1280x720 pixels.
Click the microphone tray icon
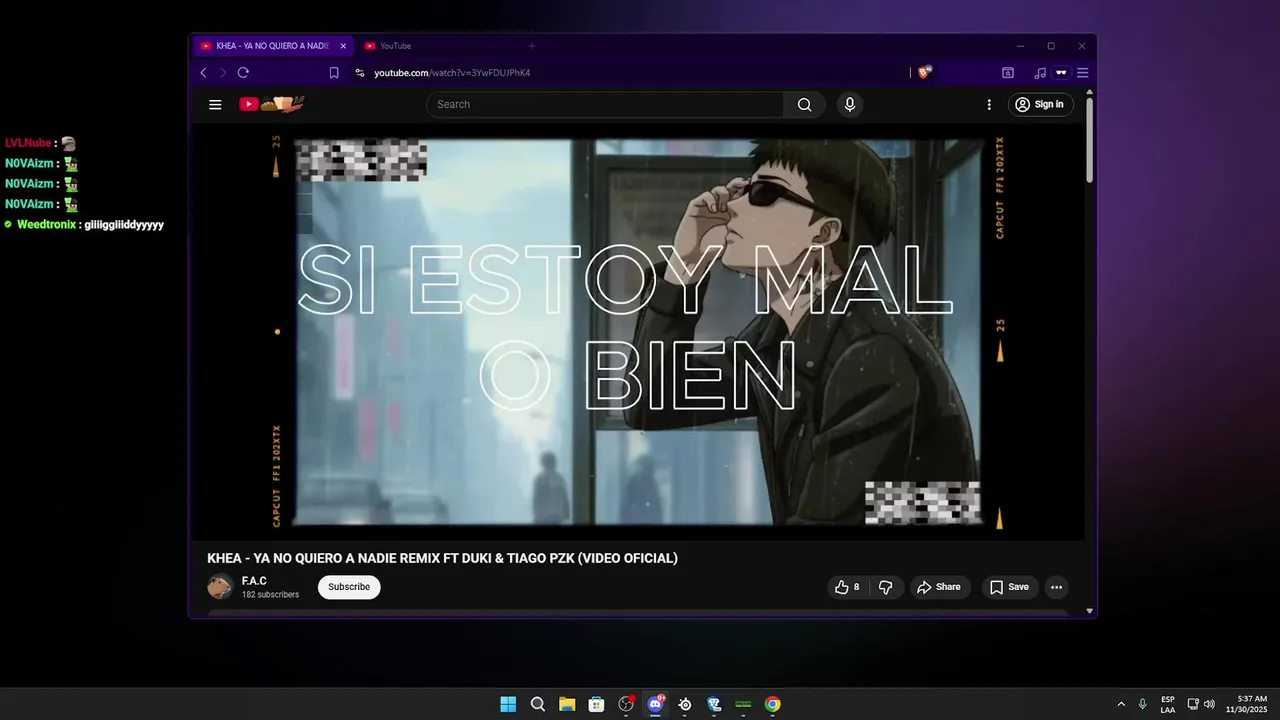click(1143, 704)
